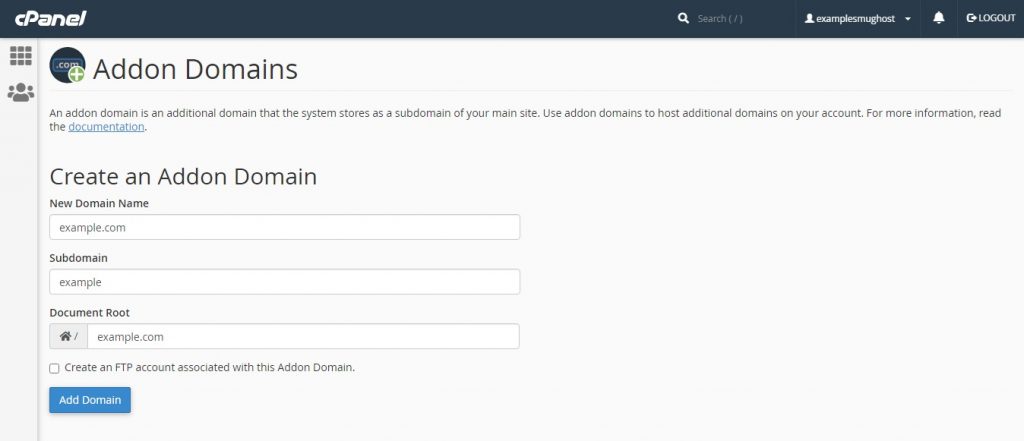Click the FTP account checkbox label text

pos(209,367)
